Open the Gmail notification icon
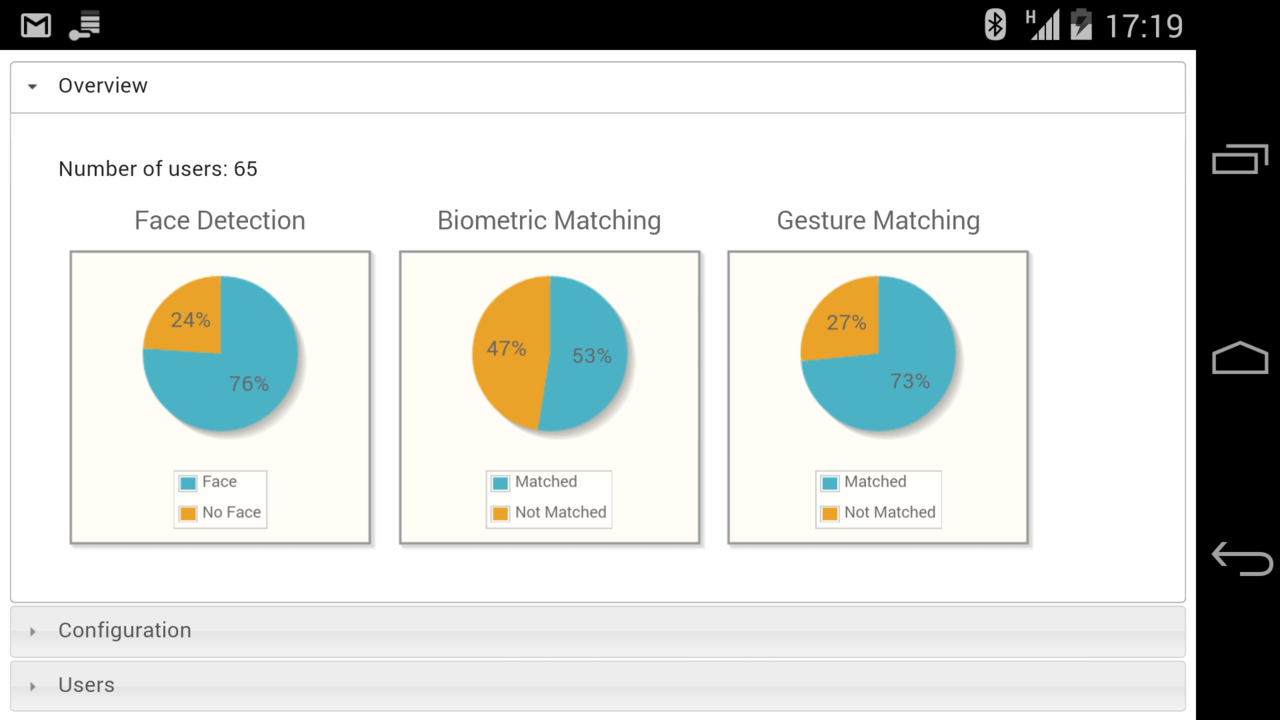The width and height of the screenshot is (1280, 720). click(x=36, y=25)
